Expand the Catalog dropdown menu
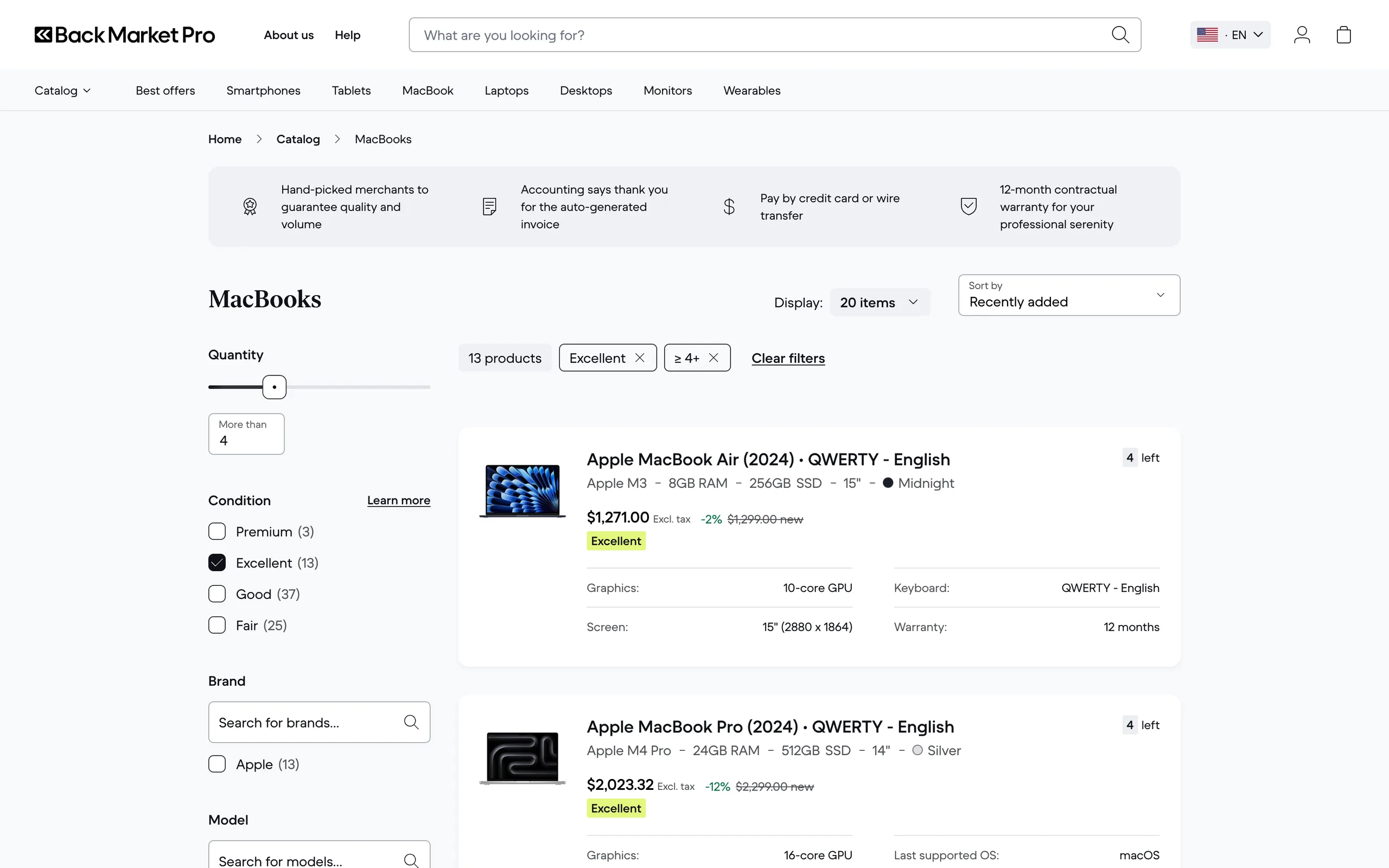Screen dimensions: 1389x868 coord(62,91)
